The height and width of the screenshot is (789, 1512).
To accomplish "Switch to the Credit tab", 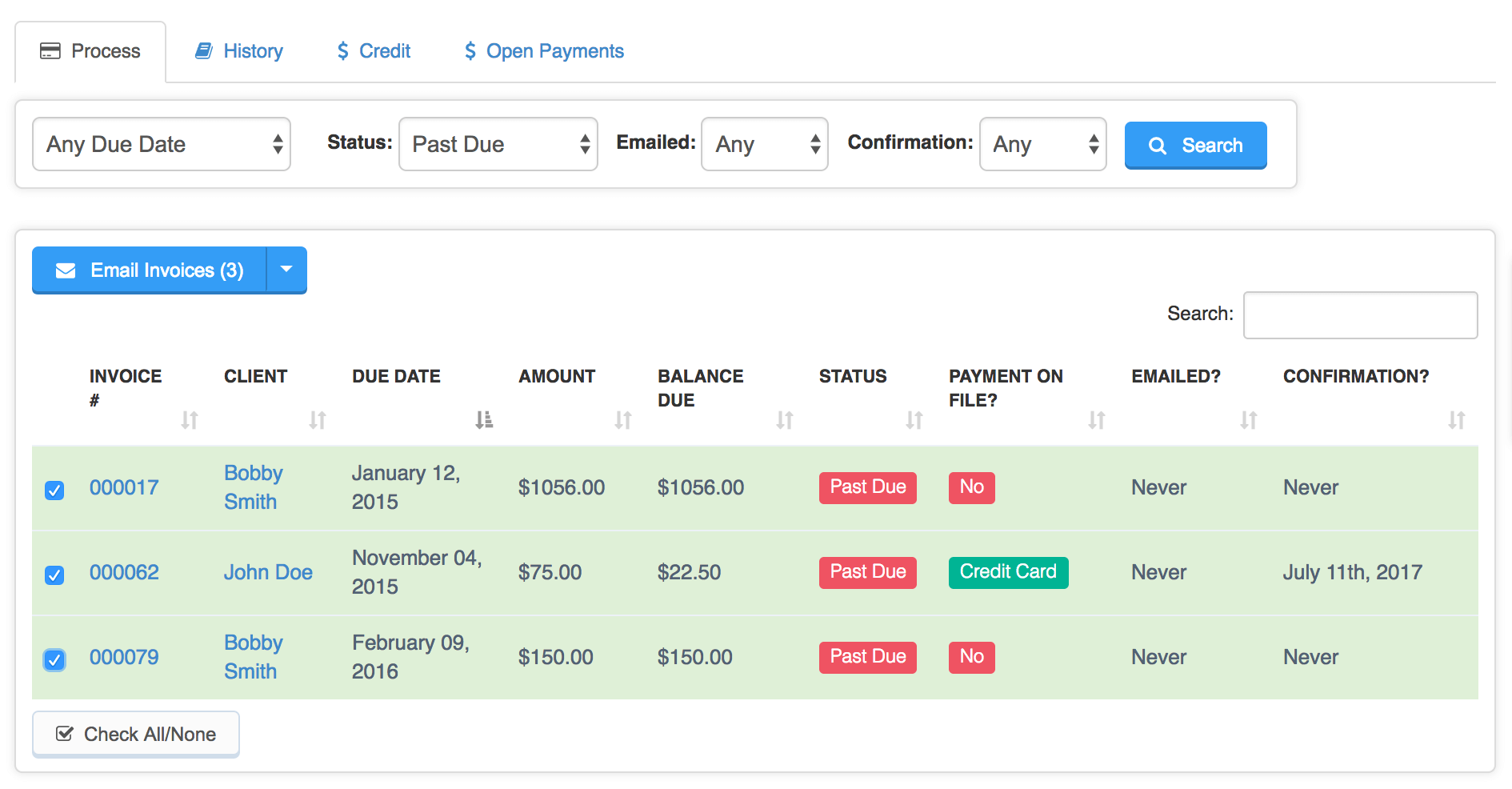I will point(374,51).
